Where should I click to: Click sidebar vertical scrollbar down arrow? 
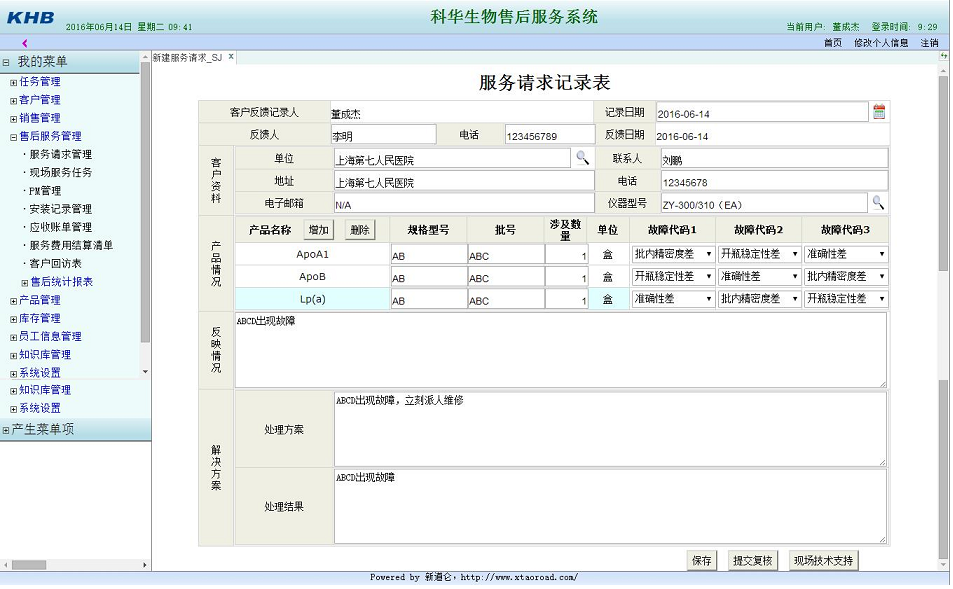coord(145,371)
